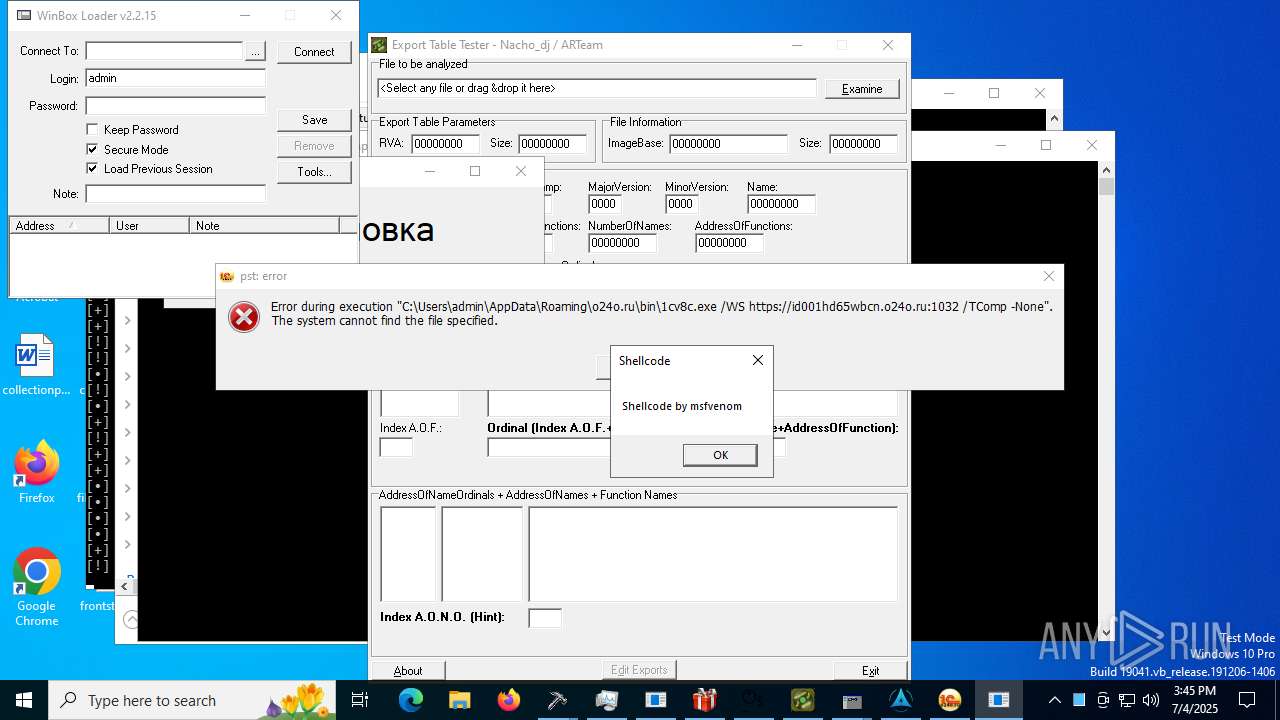
Task: Sort by the Address column header
Action: (x=59, y=226)
